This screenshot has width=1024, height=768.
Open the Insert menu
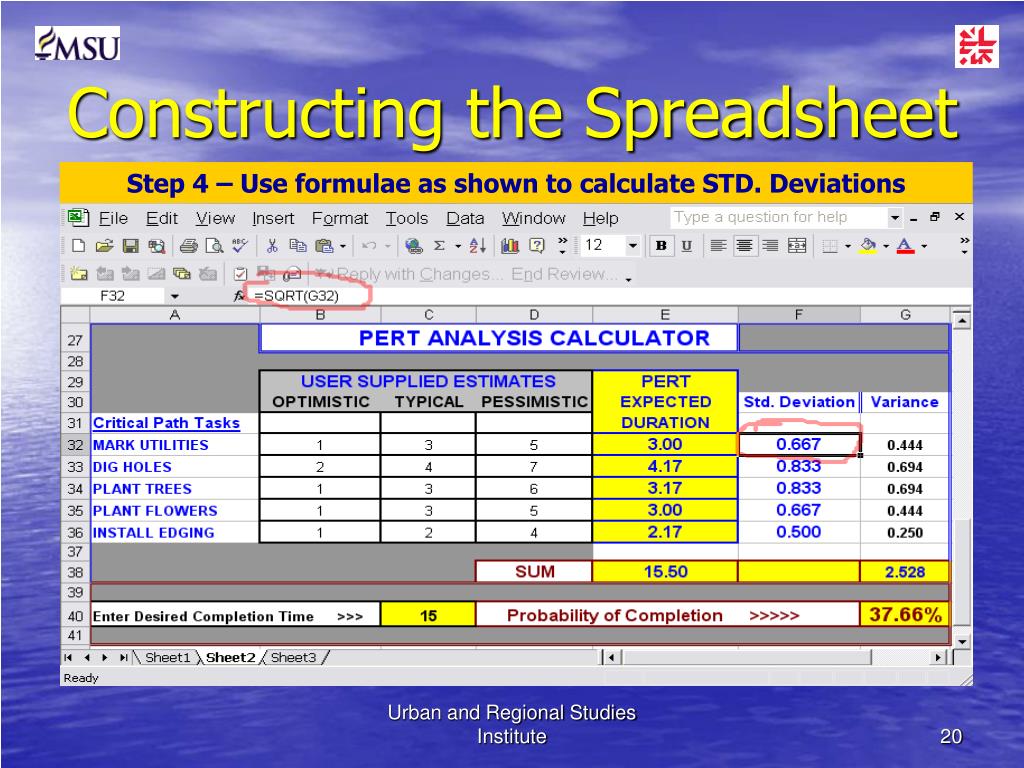coord(273,218)
